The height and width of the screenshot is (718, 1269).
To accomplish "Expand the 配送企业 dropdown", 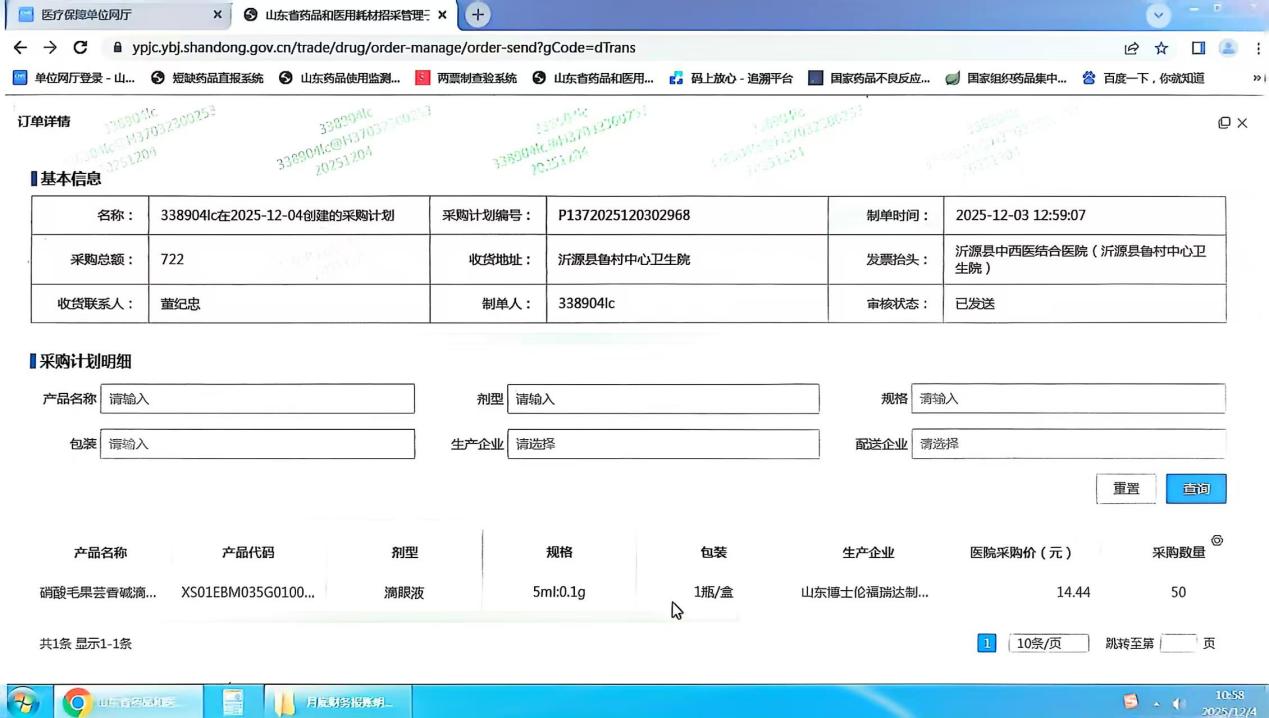I will tap(1067, 444).
